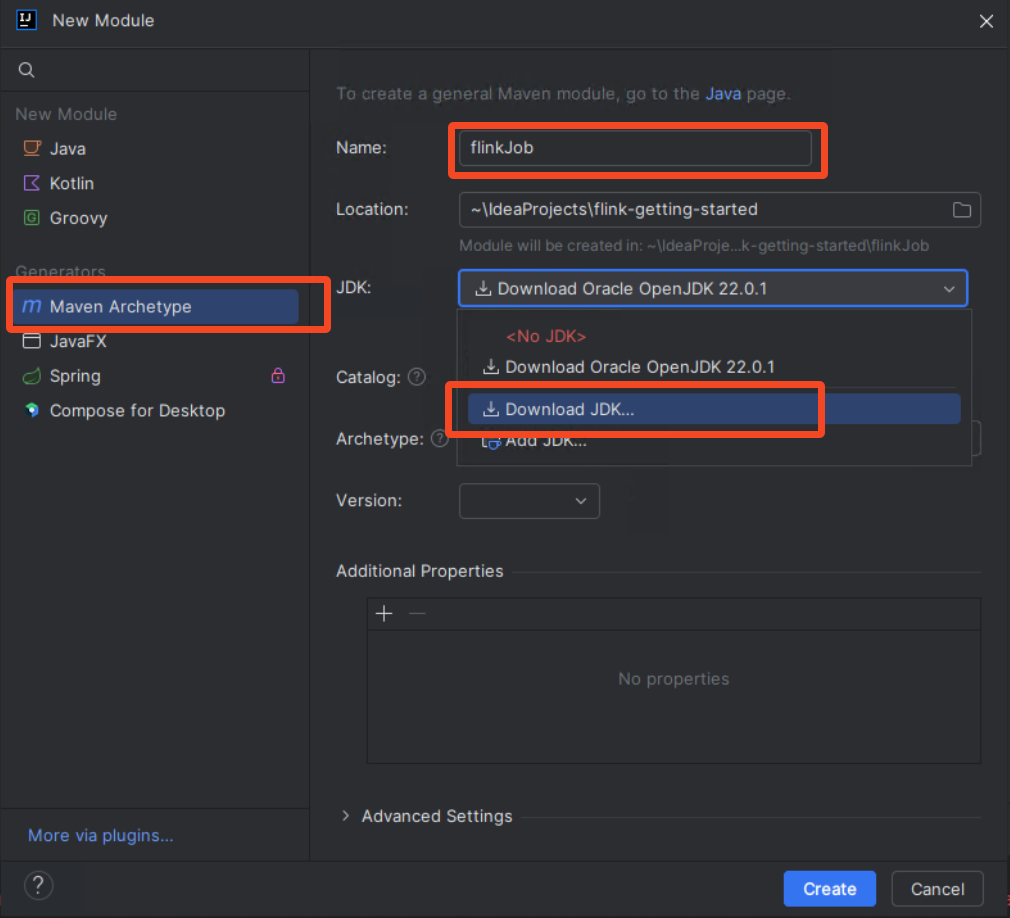Click the JDK dropdown chevron arrow
This screenshot has width=1010, height=918.
pyautogui.click(x=949, y=289)
